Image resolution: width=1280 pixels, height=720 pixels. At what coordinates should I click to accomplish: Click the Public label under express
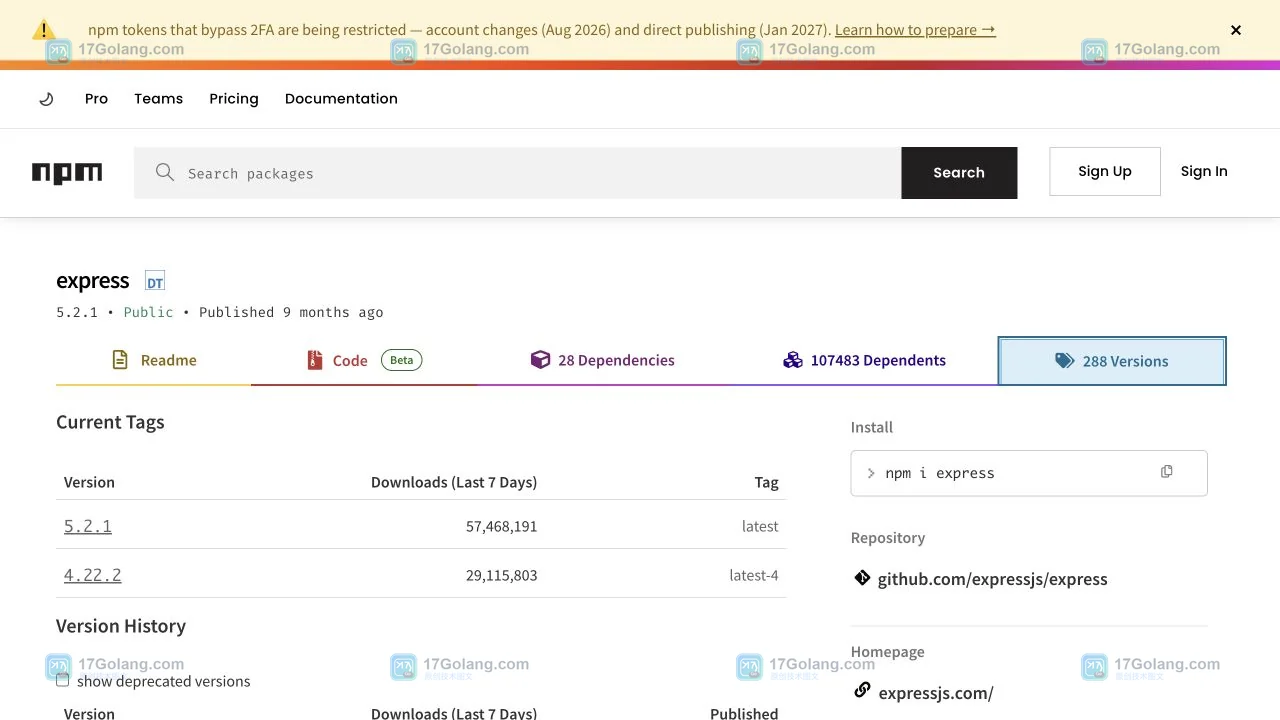(148, 312)
